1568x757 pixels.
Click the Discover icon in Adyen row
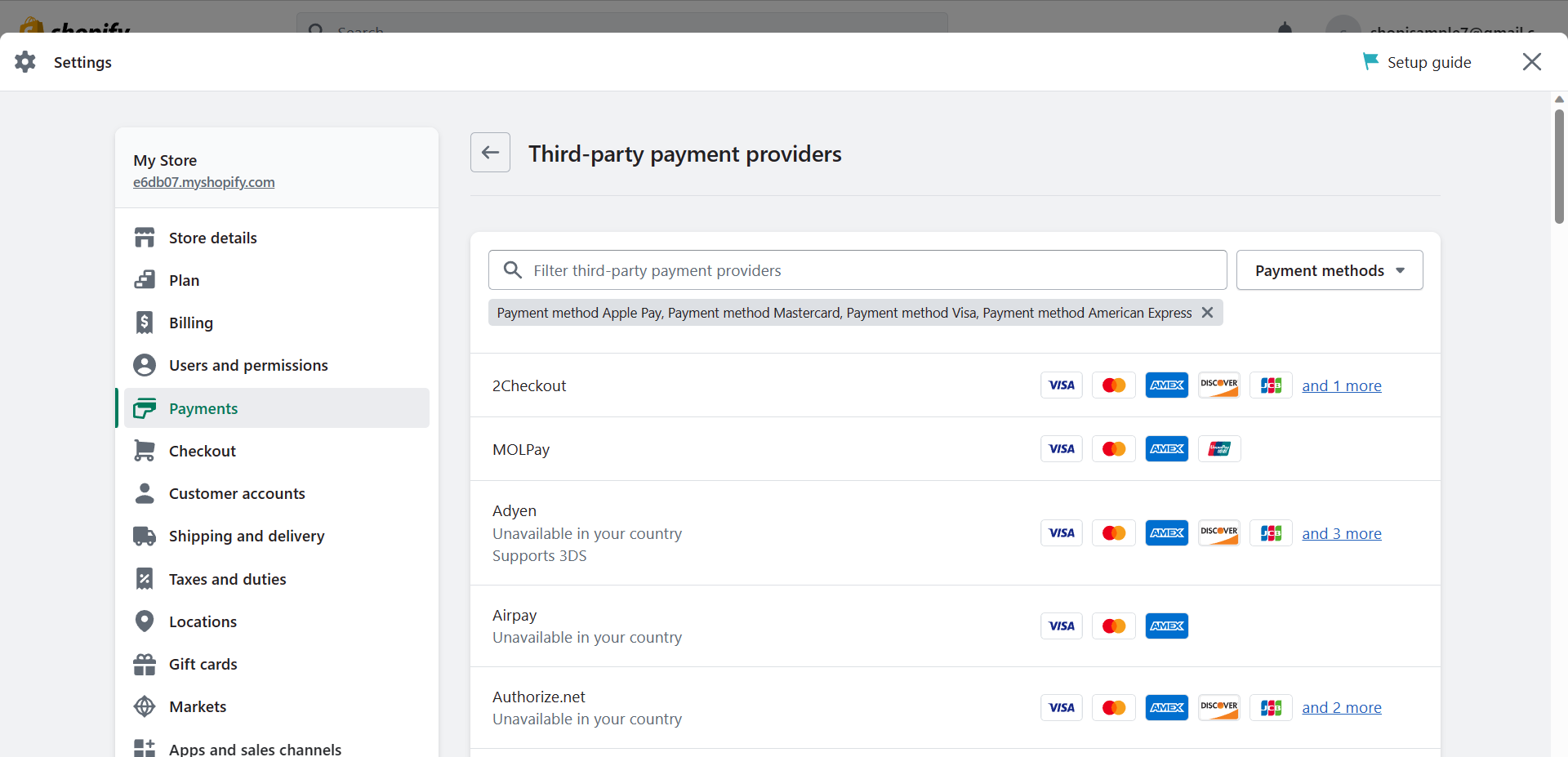[1219, 533]
